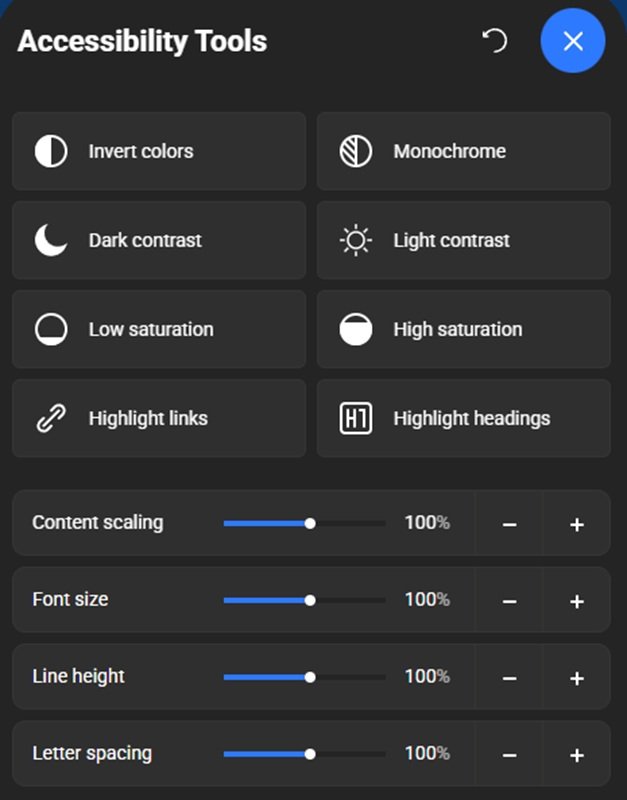Viewport: 627px width, 800px height.
Task: Click the High saturation circle icon
Action: click(355, 330)
